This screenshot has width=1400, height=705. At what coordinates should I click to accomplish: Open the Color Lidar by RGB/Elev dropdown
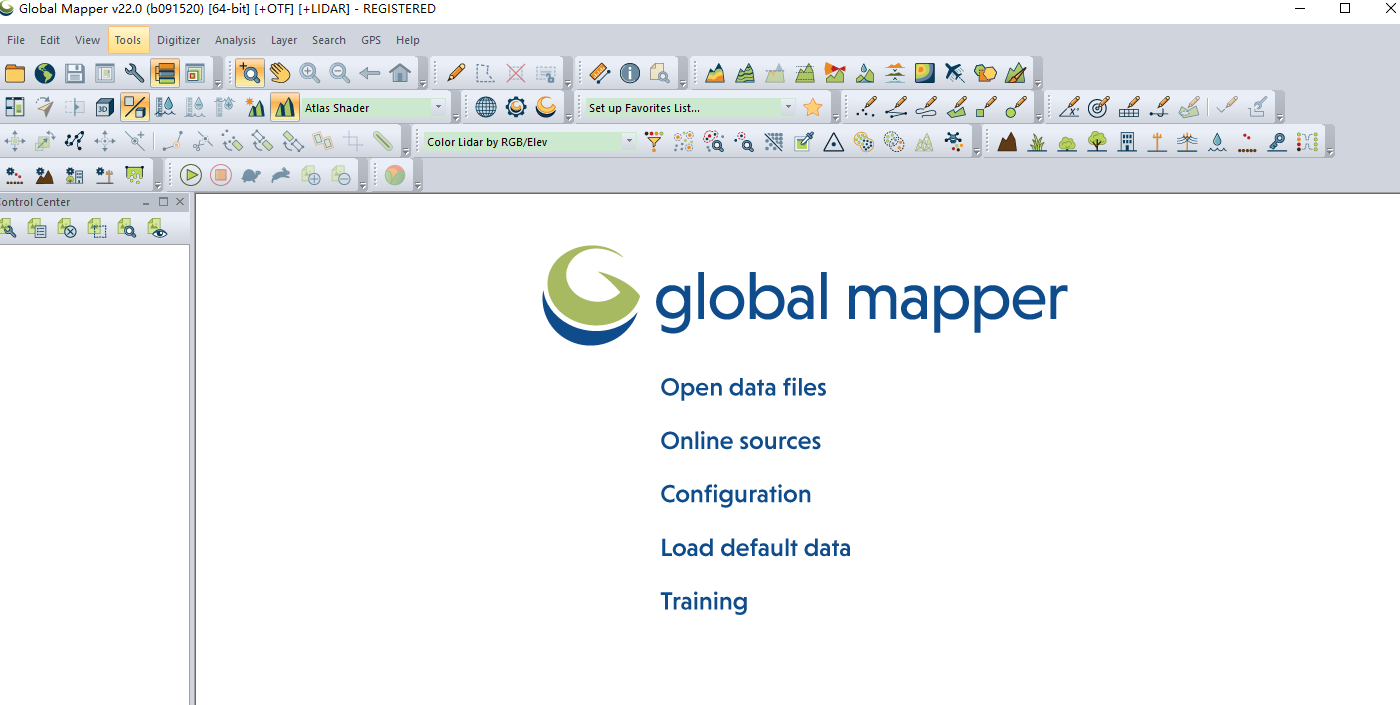click(x=628, y=141)
